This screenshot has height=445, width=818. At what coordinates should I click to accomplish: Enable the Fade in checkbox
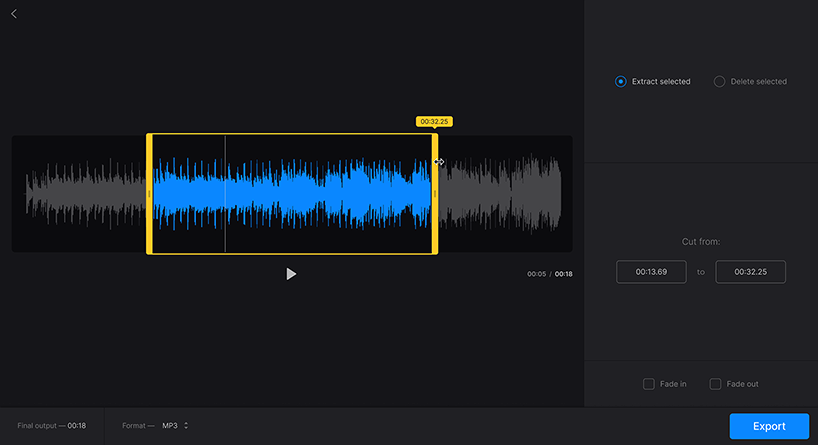(x=649, y=384)
